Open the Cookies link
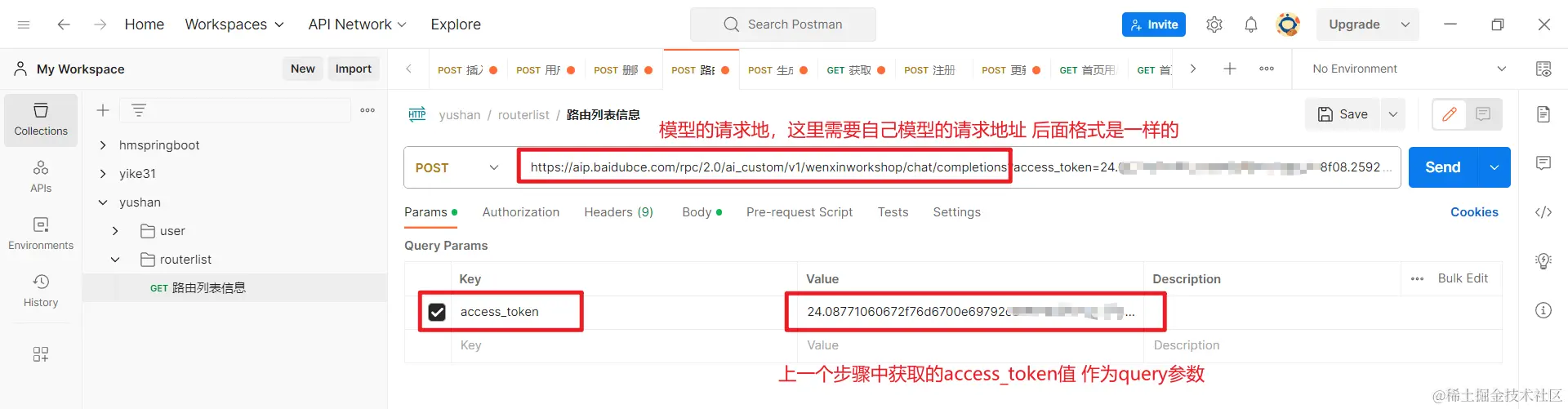Screen dimensions: 1568x409 coord(1474,212)
